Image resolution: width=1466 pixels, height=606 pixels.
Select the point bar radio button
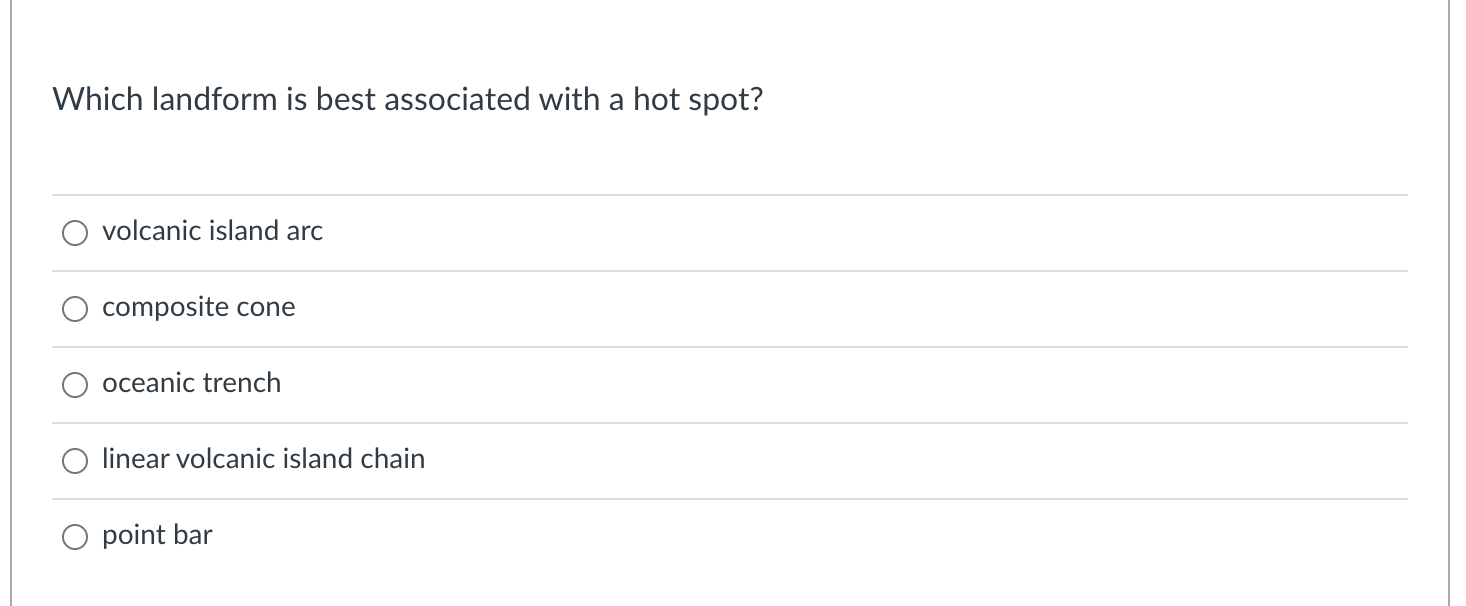point(75,537)
